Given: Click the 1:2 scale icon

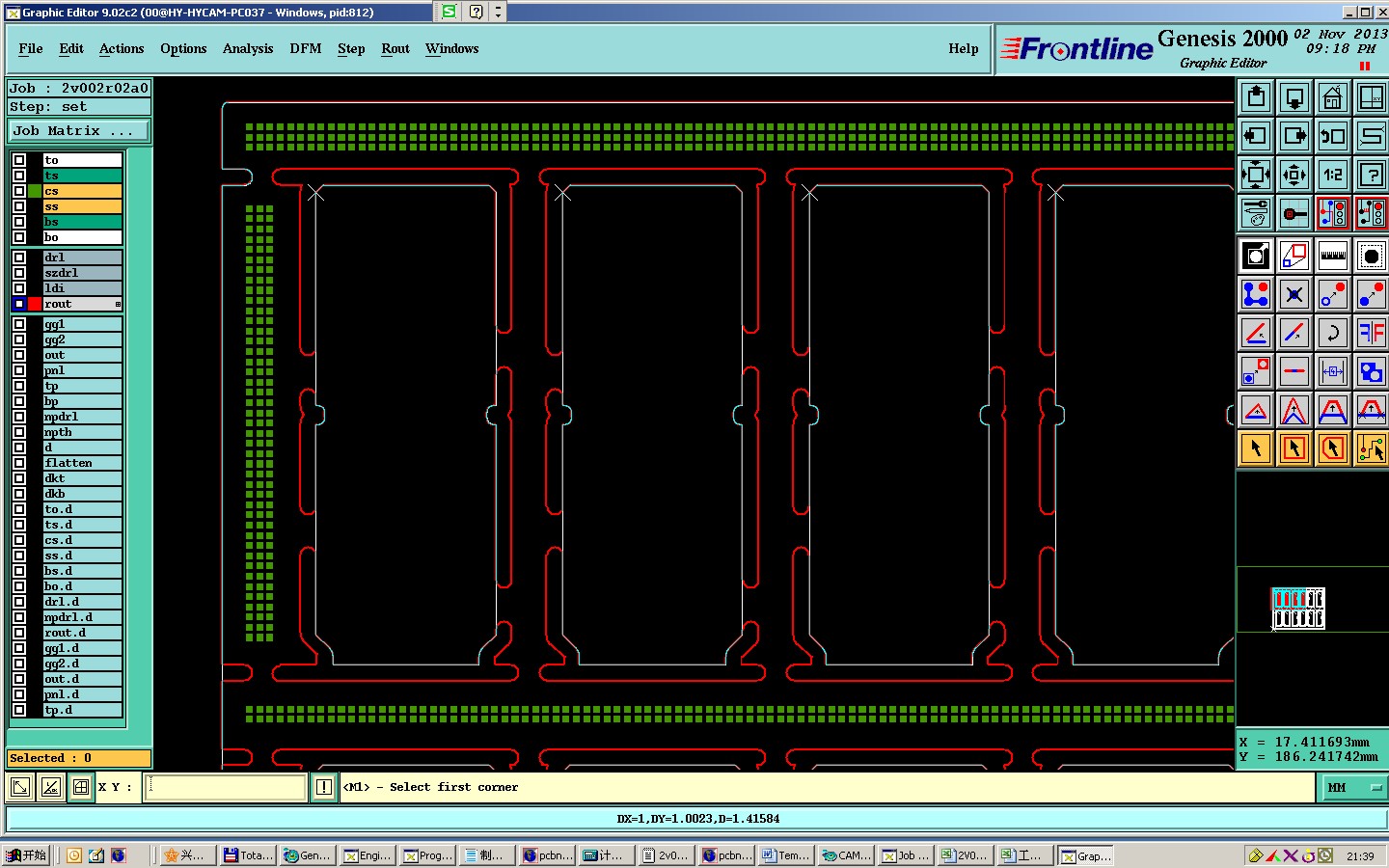Looking at the screenshot, I should pyautogui.click(x=1333, y=175).
